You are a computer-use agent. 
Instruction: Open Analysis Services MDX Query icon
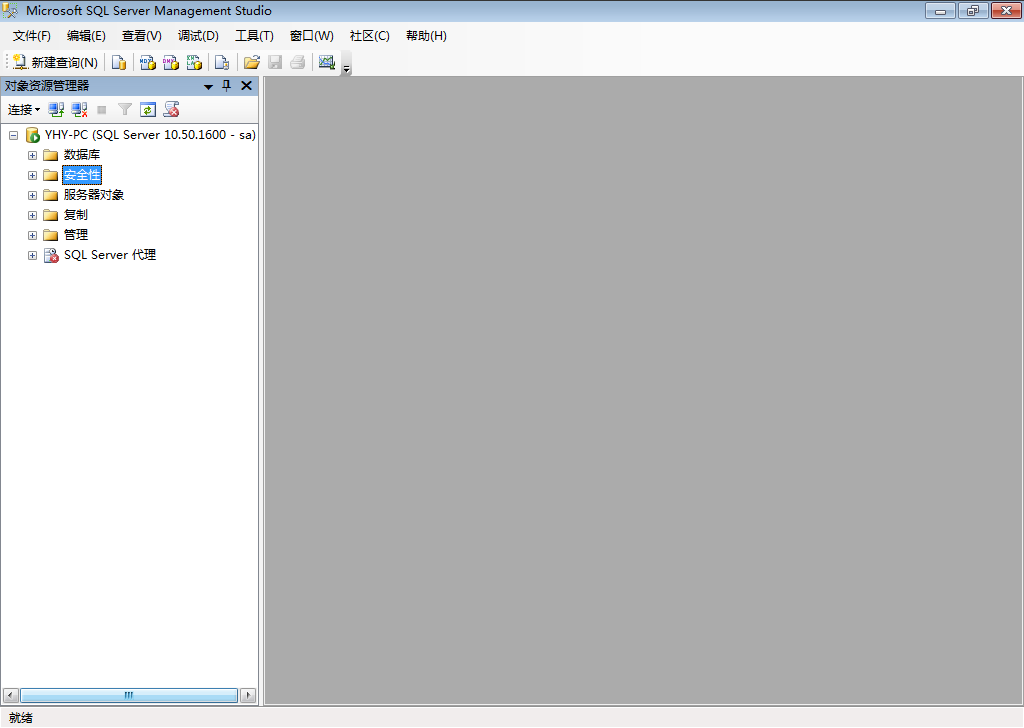pyautogui.click(x=148, y=63)
